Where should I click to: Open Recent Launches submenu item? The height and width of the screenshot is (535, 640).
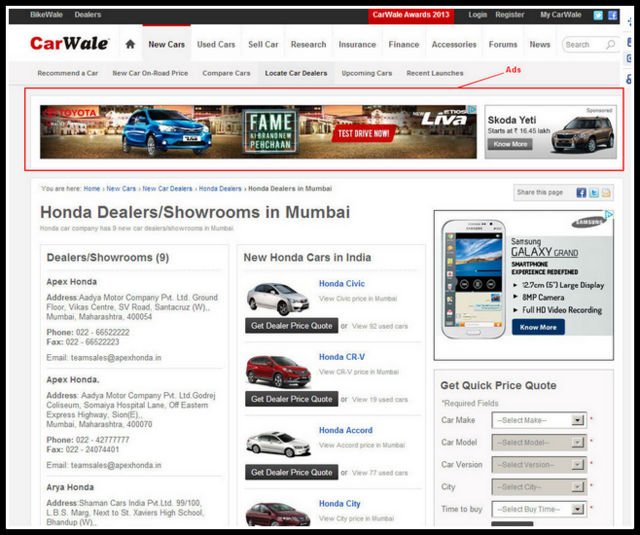click(x=435, y=73)
